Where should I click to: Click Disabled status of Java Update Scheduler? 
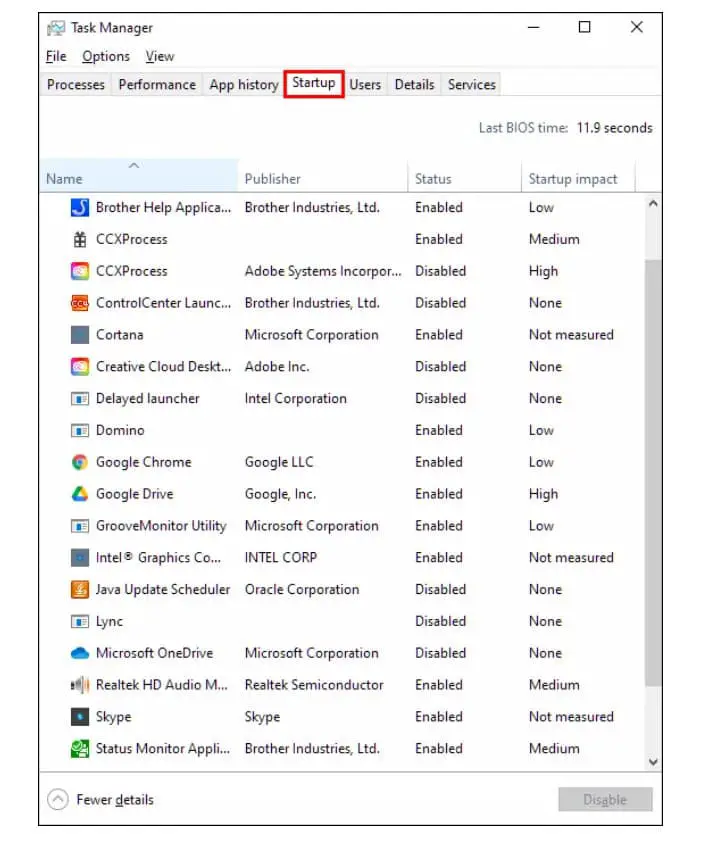(x=440, y=590)
